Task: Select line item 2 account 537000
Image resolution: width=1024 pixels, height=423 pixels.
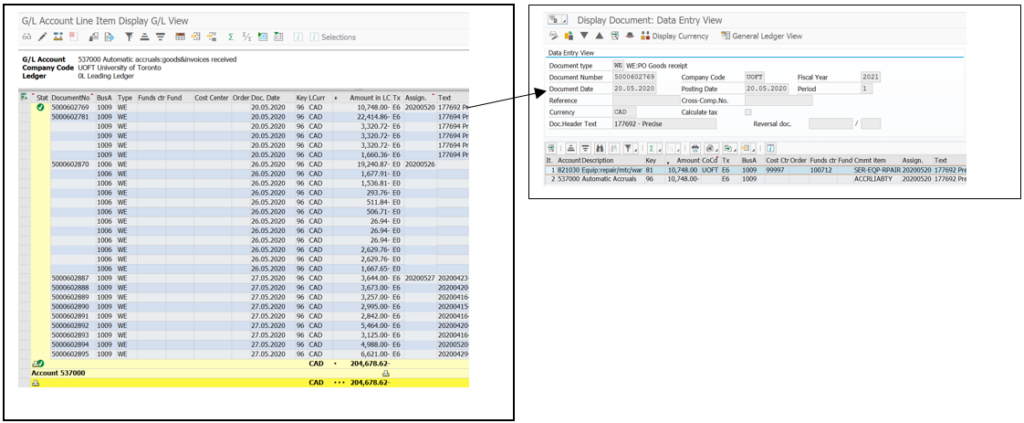Action: pos(569,179)
